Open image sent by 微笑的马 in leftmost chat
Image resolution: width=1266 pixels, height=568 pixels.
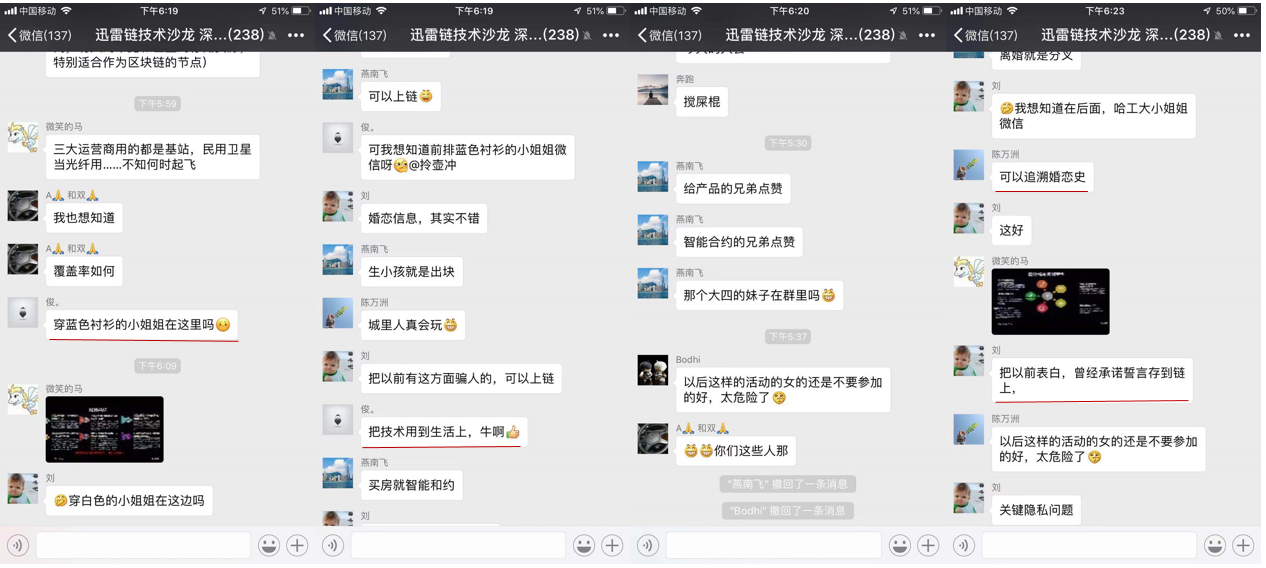click(104, 429)
